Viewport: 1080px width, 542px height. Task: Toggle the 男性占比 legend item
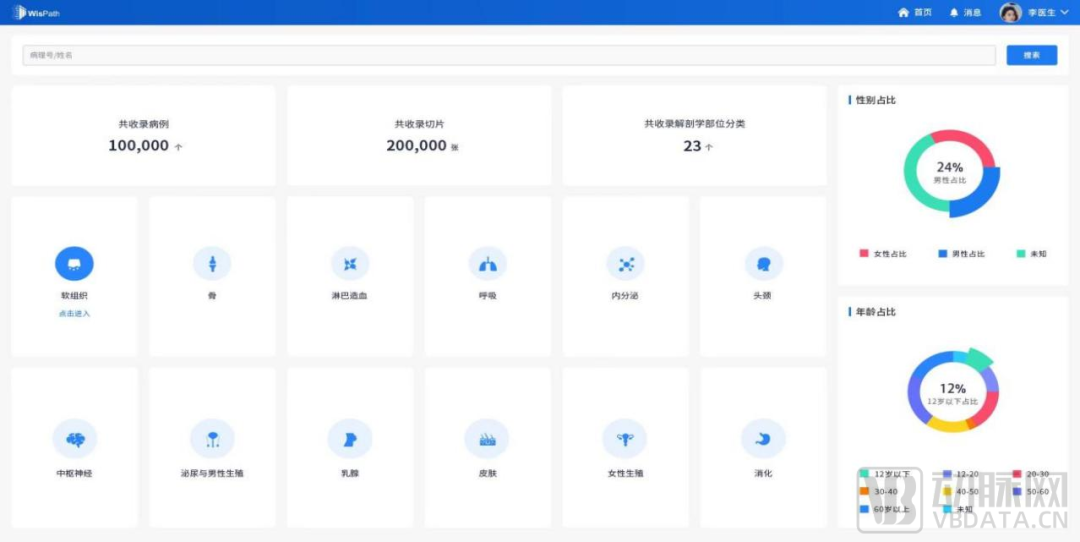coord(961,254)
